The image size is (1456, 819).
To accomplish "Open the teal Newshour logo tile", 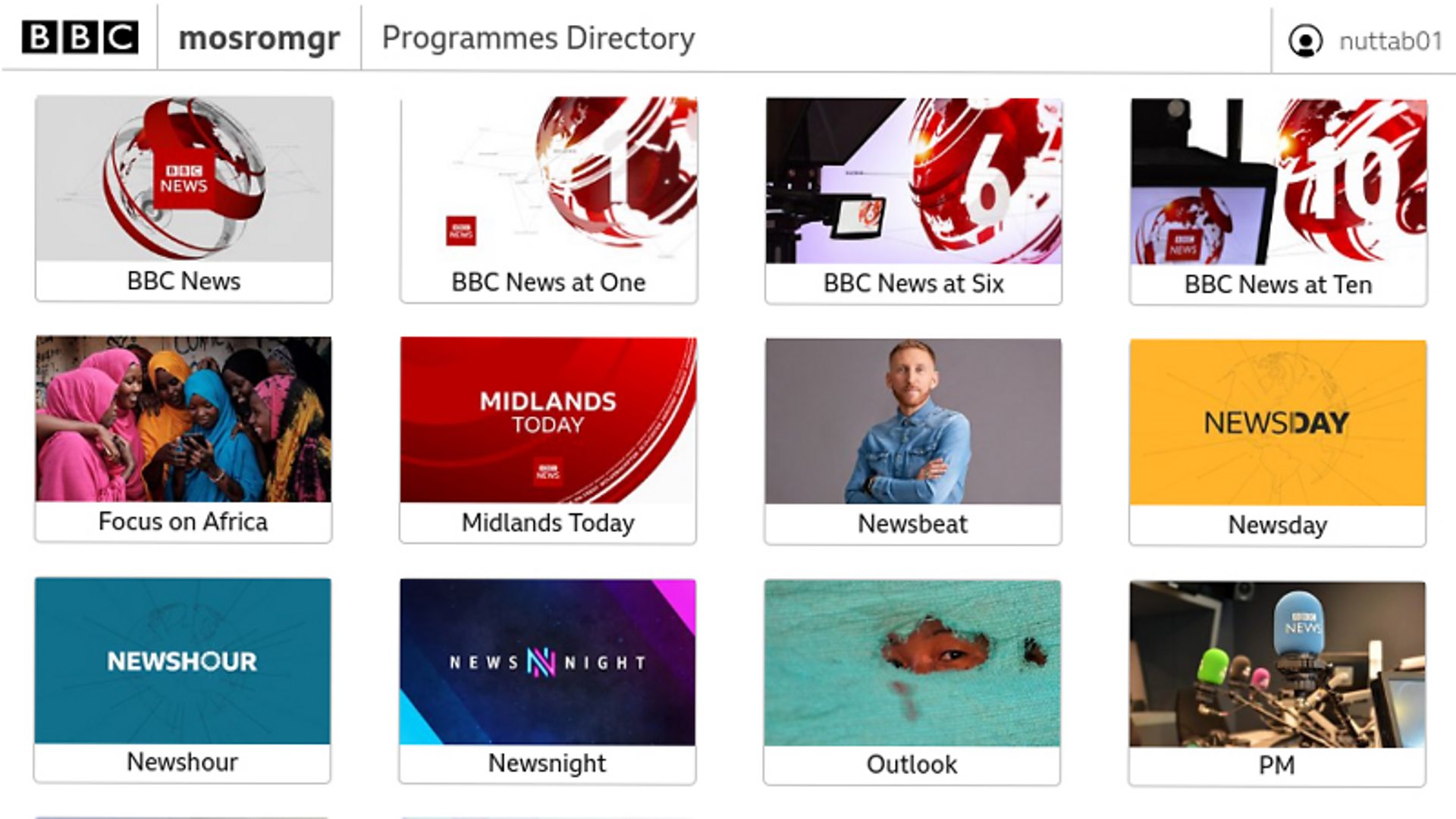I will (x=183, y=661).
